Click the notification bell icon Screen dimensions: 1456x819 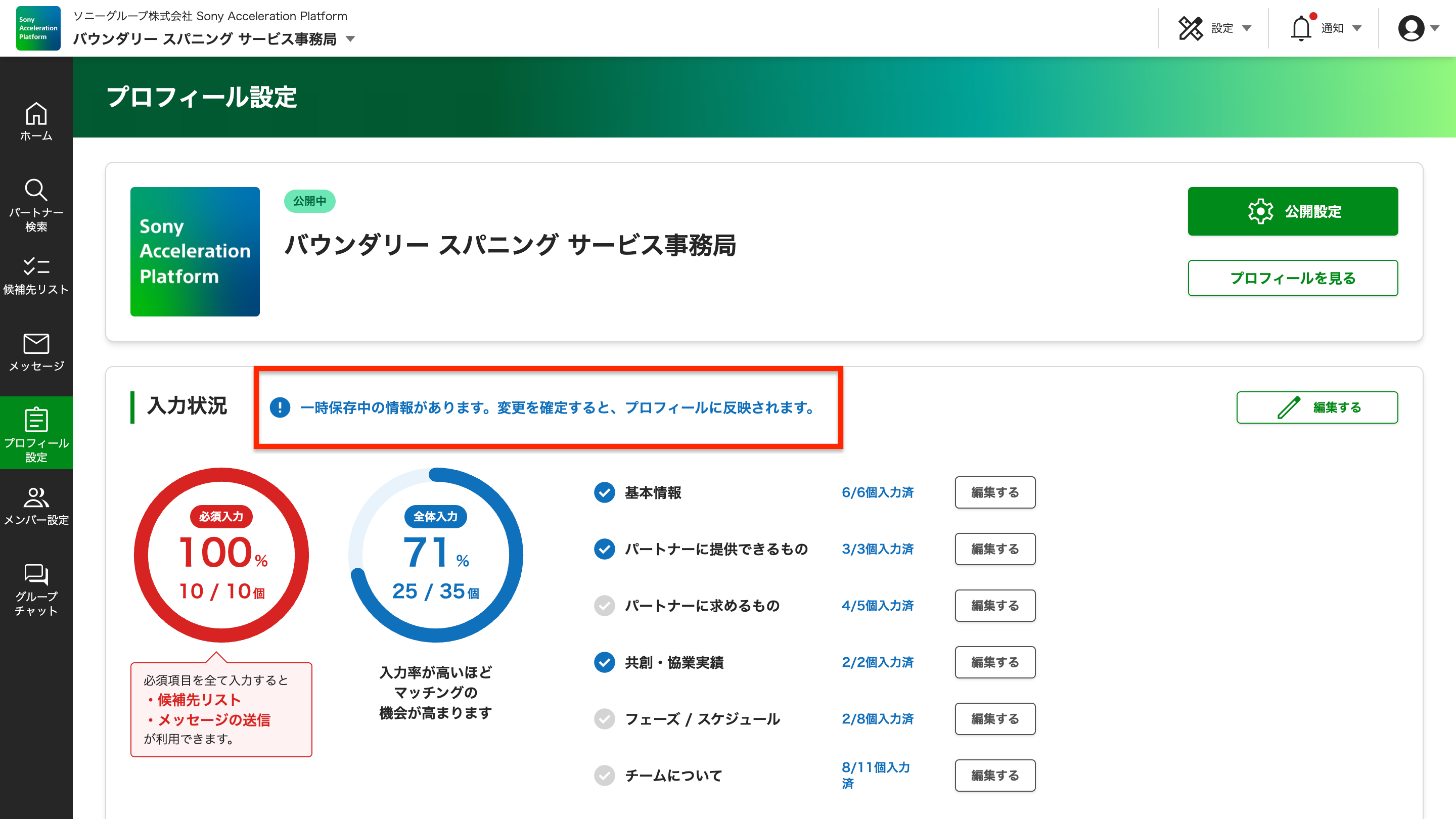(x=1301, y=28)
